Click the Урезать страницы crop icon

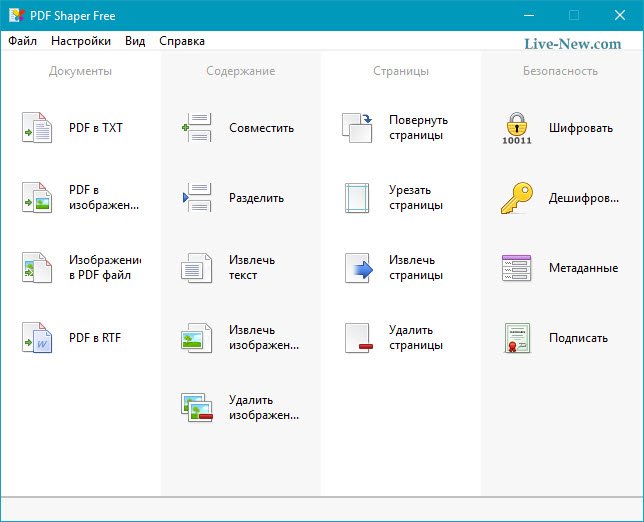coord(357,198)
